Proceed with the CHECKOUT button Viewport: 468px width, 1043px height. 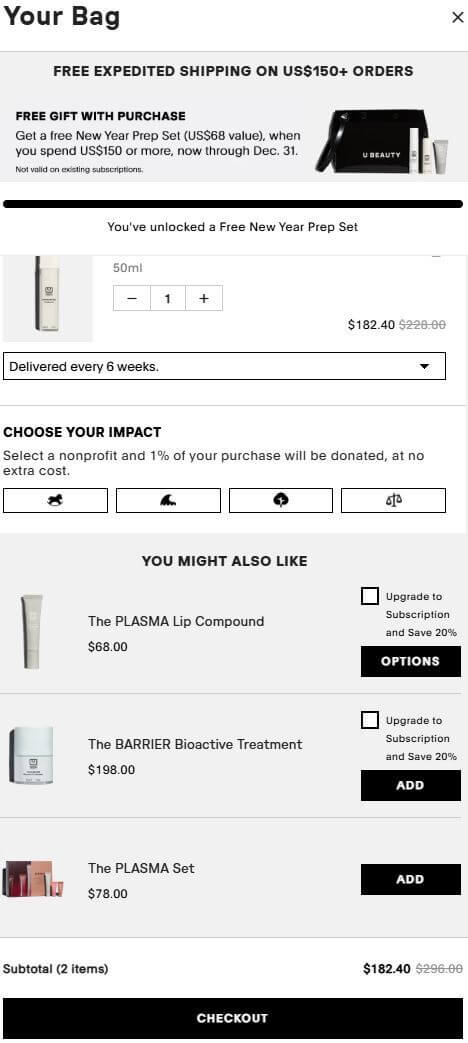233,1018
